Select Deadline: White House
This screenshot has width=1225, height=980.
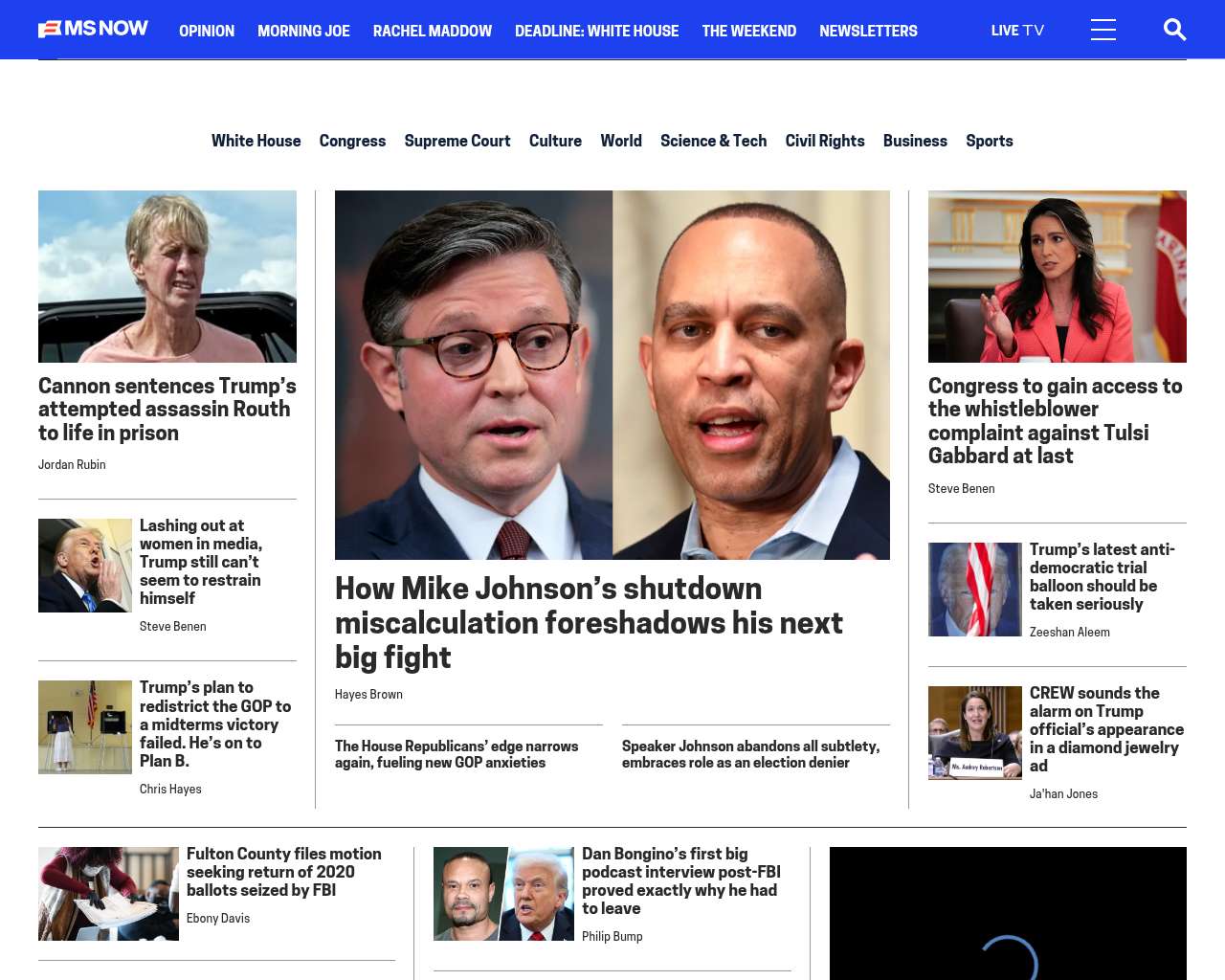(596, 31)
